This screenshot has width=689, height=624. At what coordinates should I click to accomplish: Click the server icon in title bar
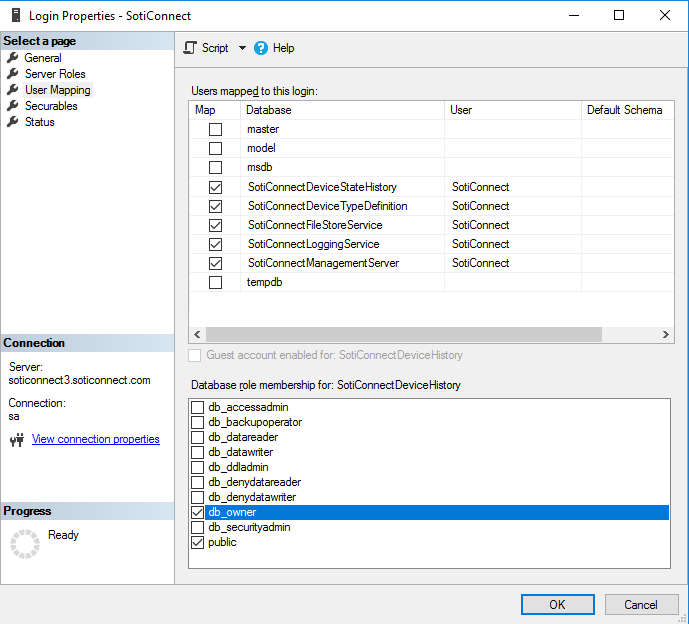tap(16, 15)
